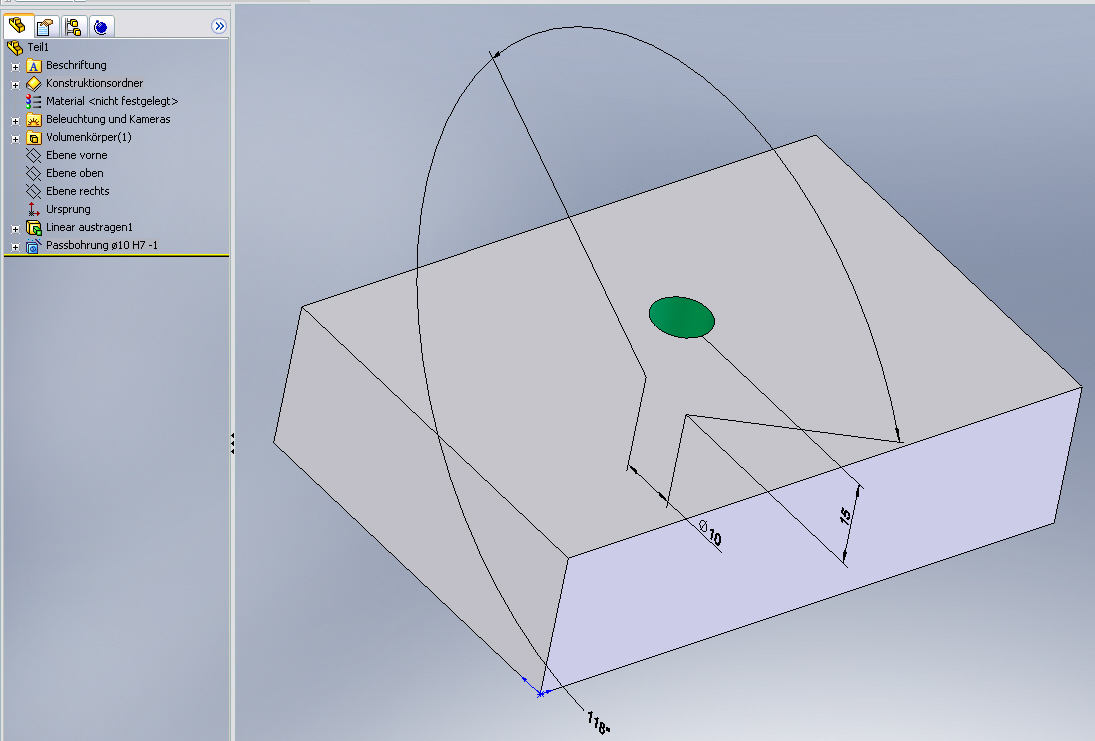Click the ø10 diameter dimension
The height and width of the screenshot is (741, 1095).
[710, 532]
